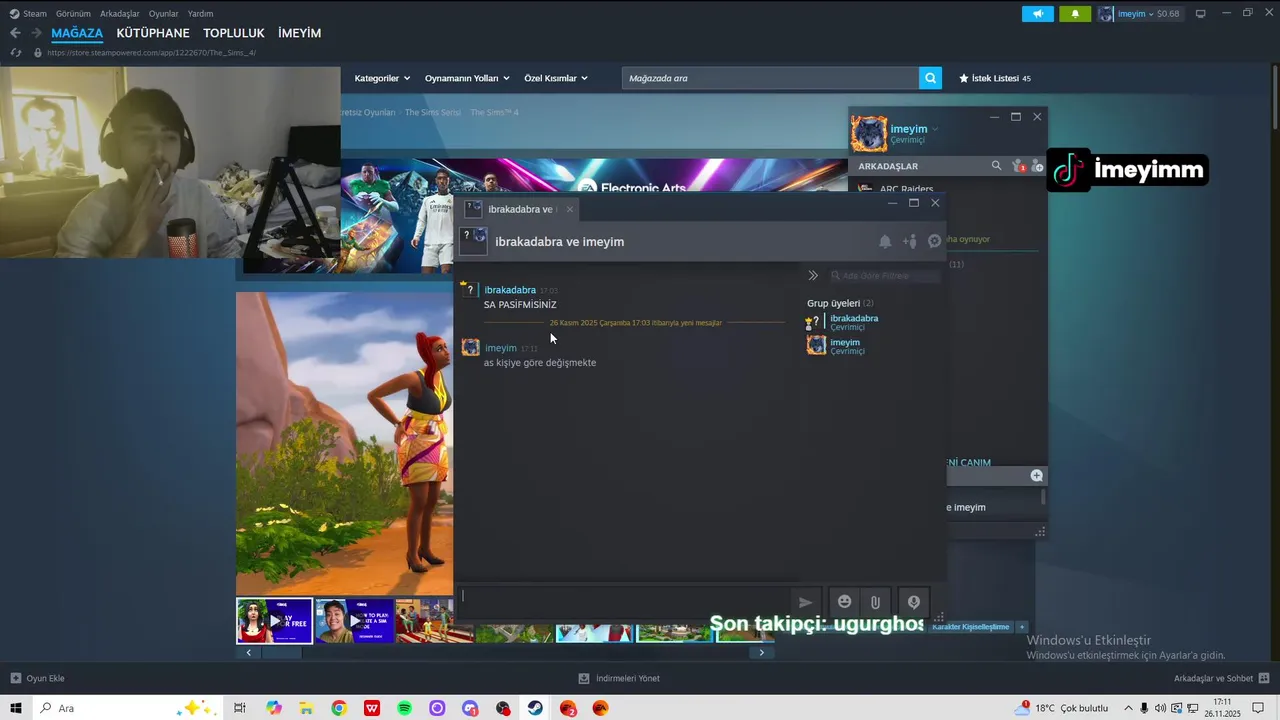Reload the store page
1280x720 pixels.
coord(15,53)
